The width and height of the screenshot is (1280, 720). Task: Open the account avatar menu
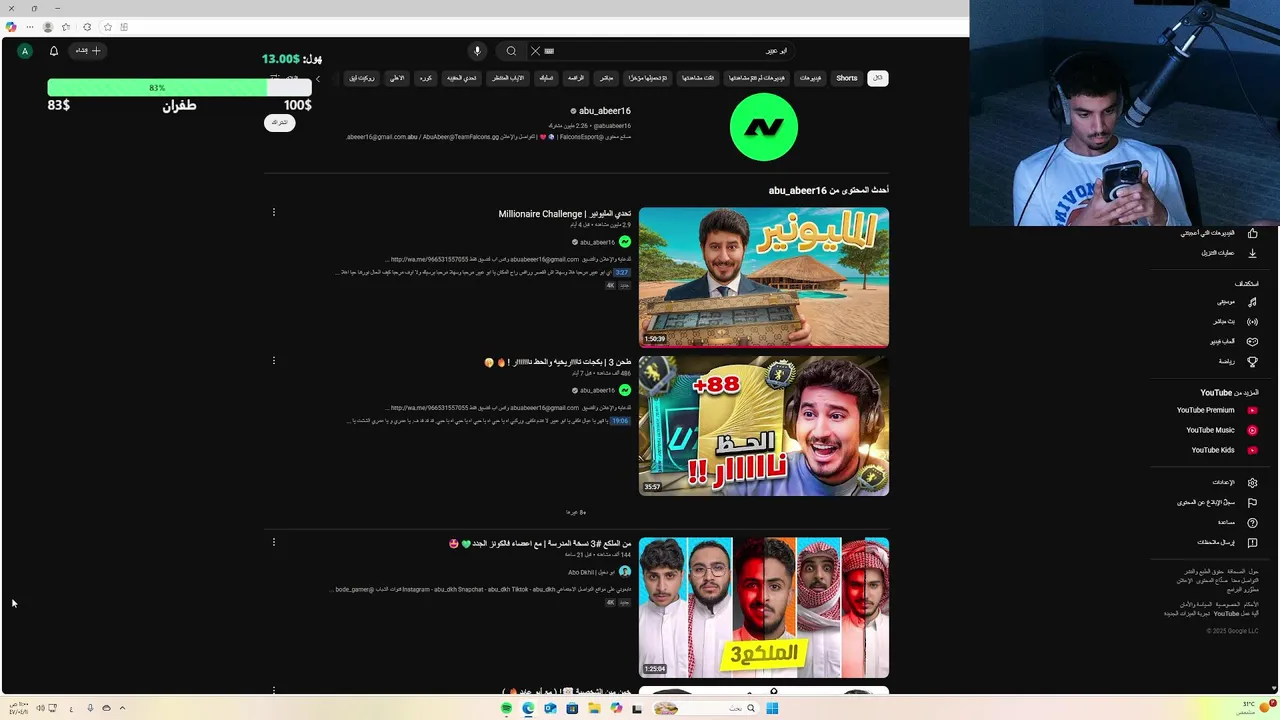[25, 51]
